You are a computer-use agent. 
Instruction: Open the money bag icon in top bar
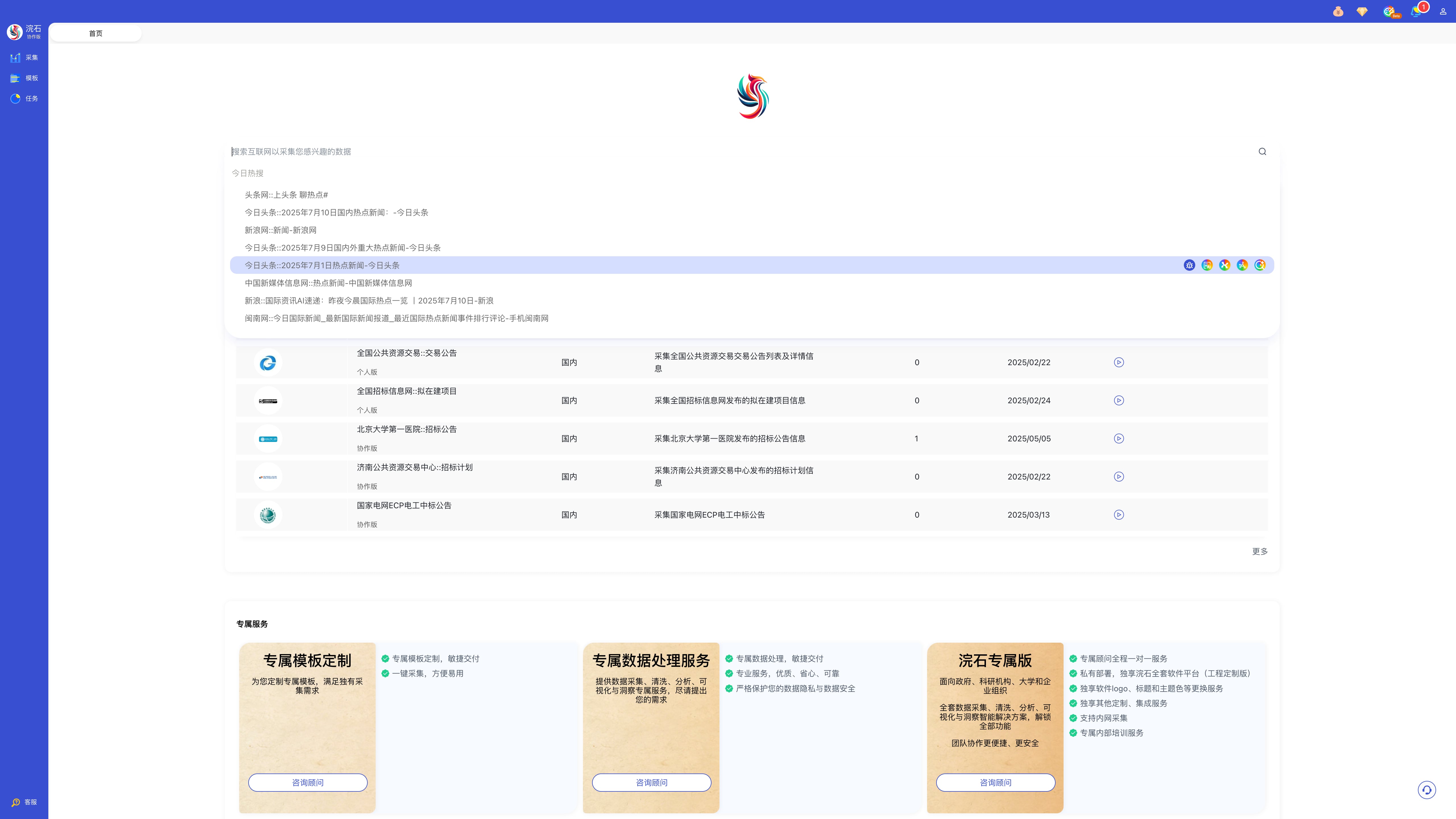(x=1338, y=12)
